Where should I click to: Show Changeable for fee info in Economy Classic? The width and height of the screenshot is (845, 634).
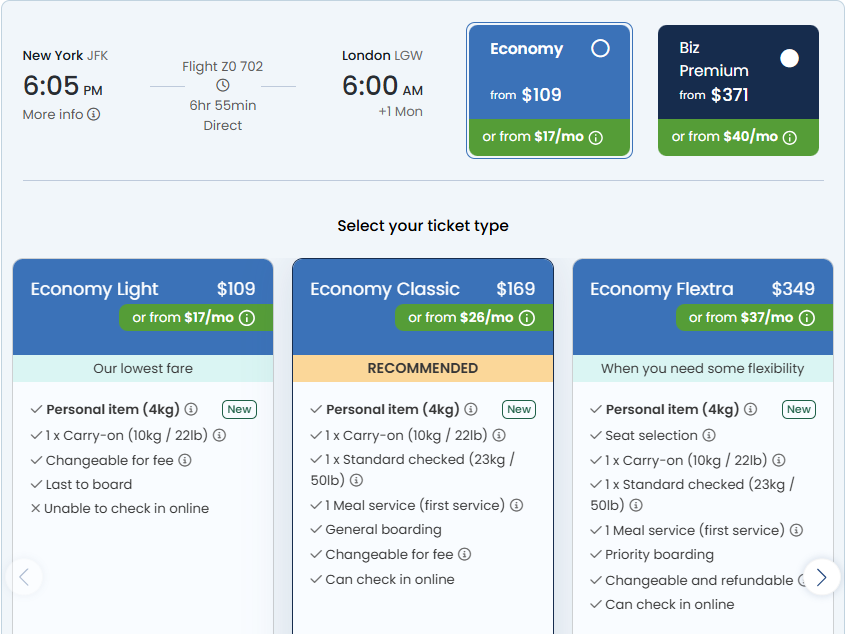(465, 554)
